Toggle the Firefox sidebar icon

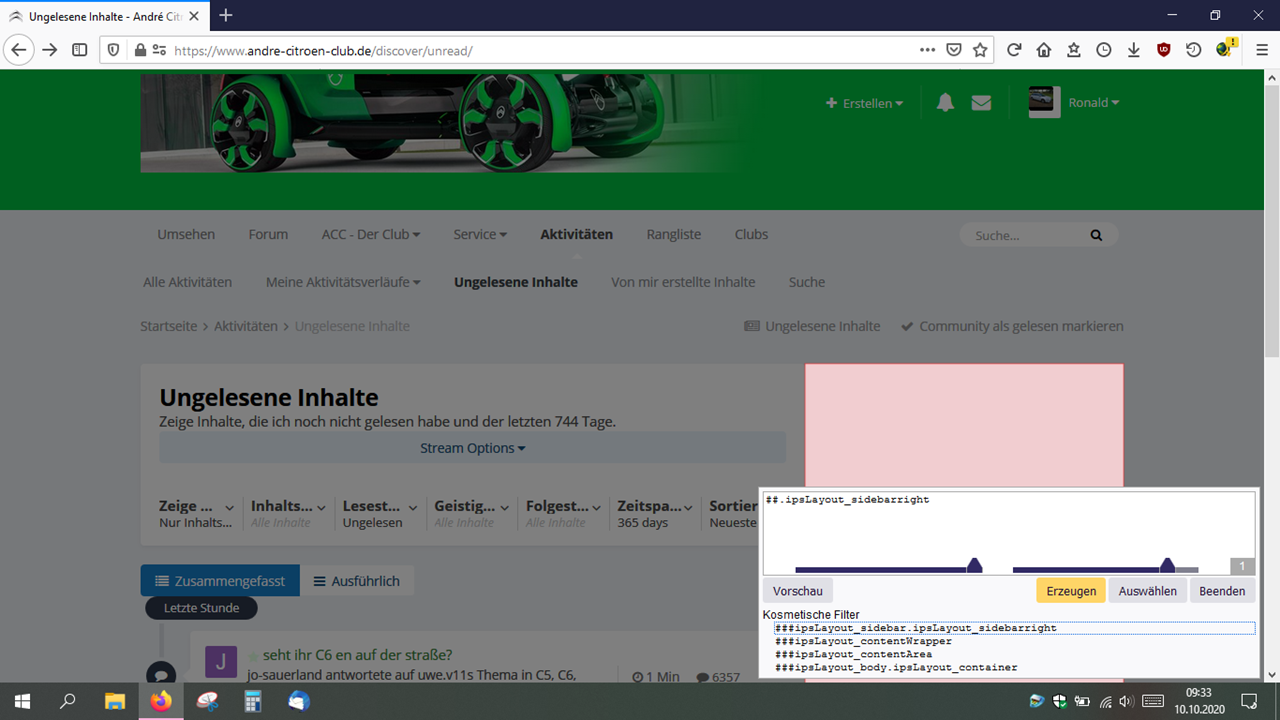(80, 50)
